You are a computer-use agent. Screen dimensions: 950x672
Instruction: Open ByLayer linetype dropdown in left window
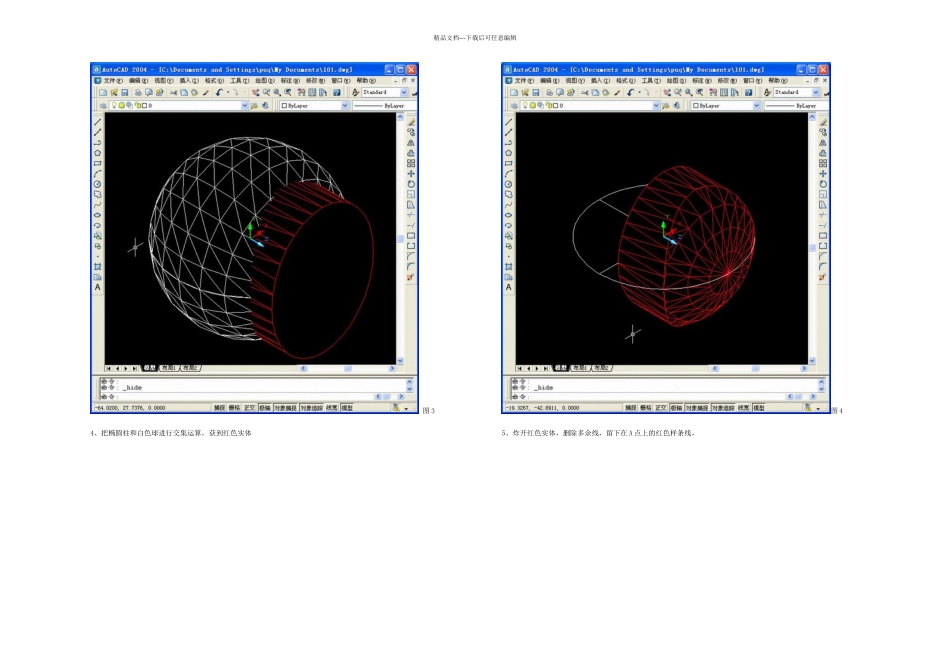tap(385, 105)
